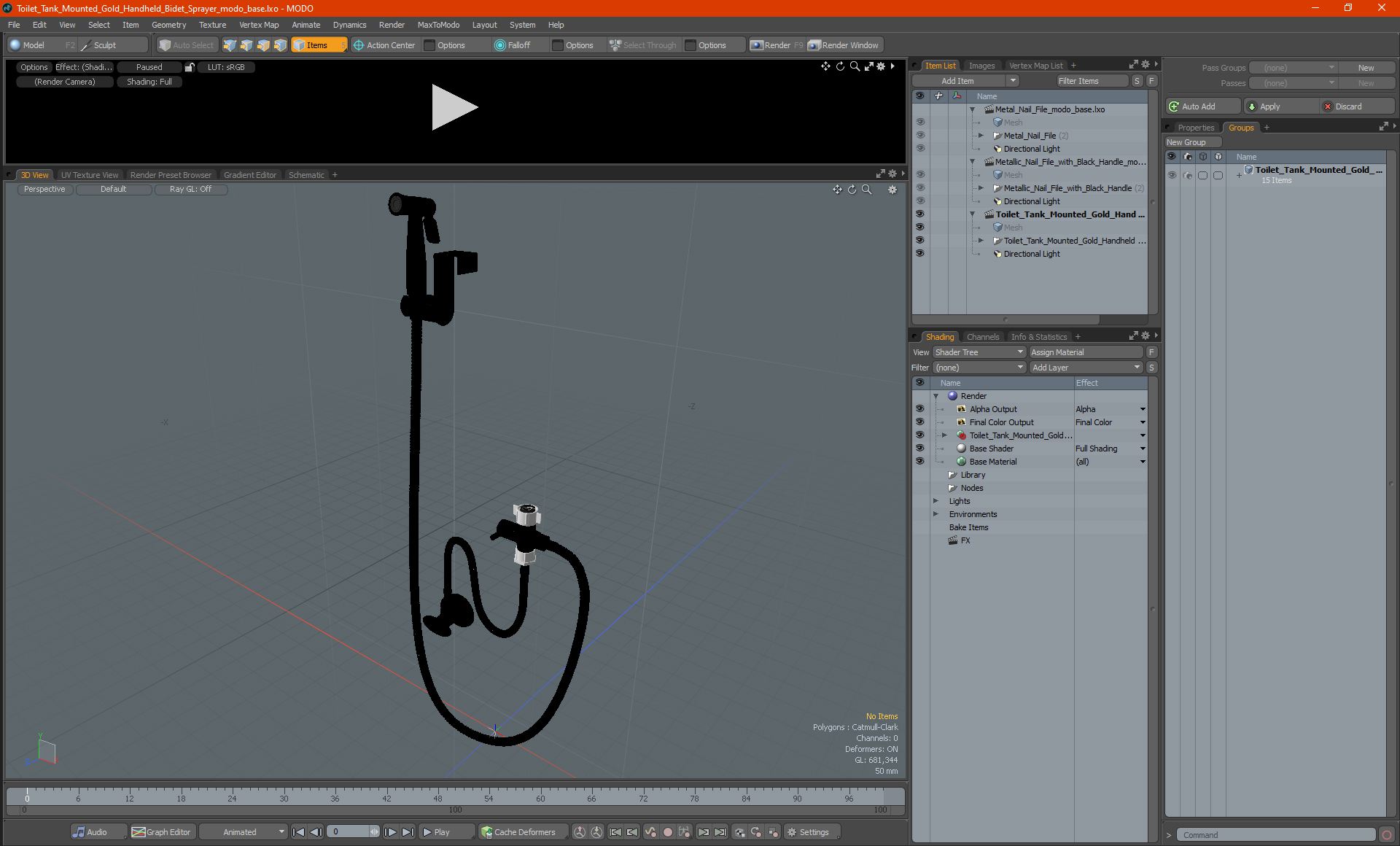Viewport: 1400px width, 846px height.
Task: Hide Base Material layer
Action: pyautogui.click(x=919, y=462)
